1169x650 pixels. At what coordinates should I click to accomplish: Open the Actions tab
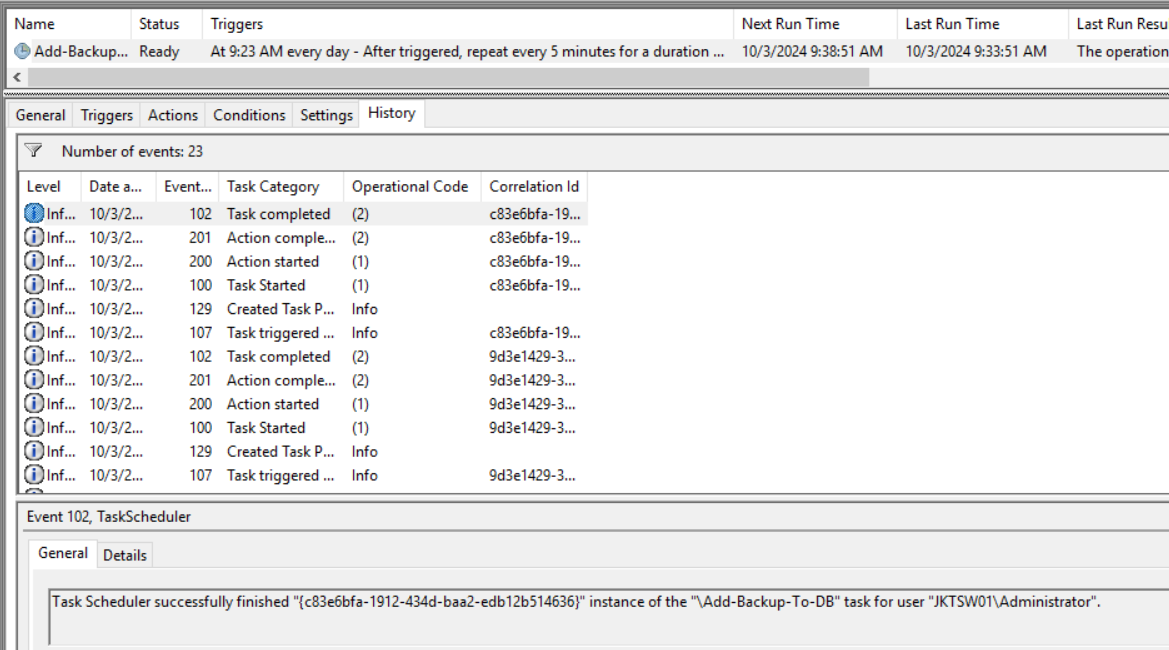click(173, 115)
